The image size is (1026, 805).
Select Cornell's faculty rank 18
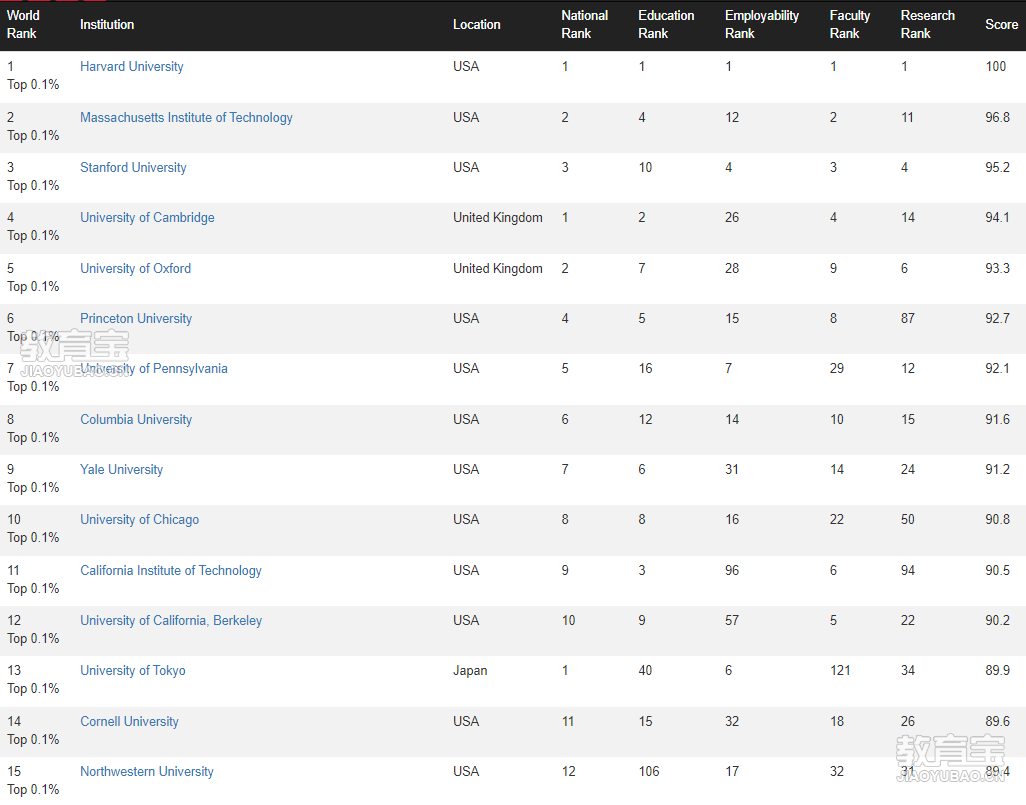pos(837,721)
